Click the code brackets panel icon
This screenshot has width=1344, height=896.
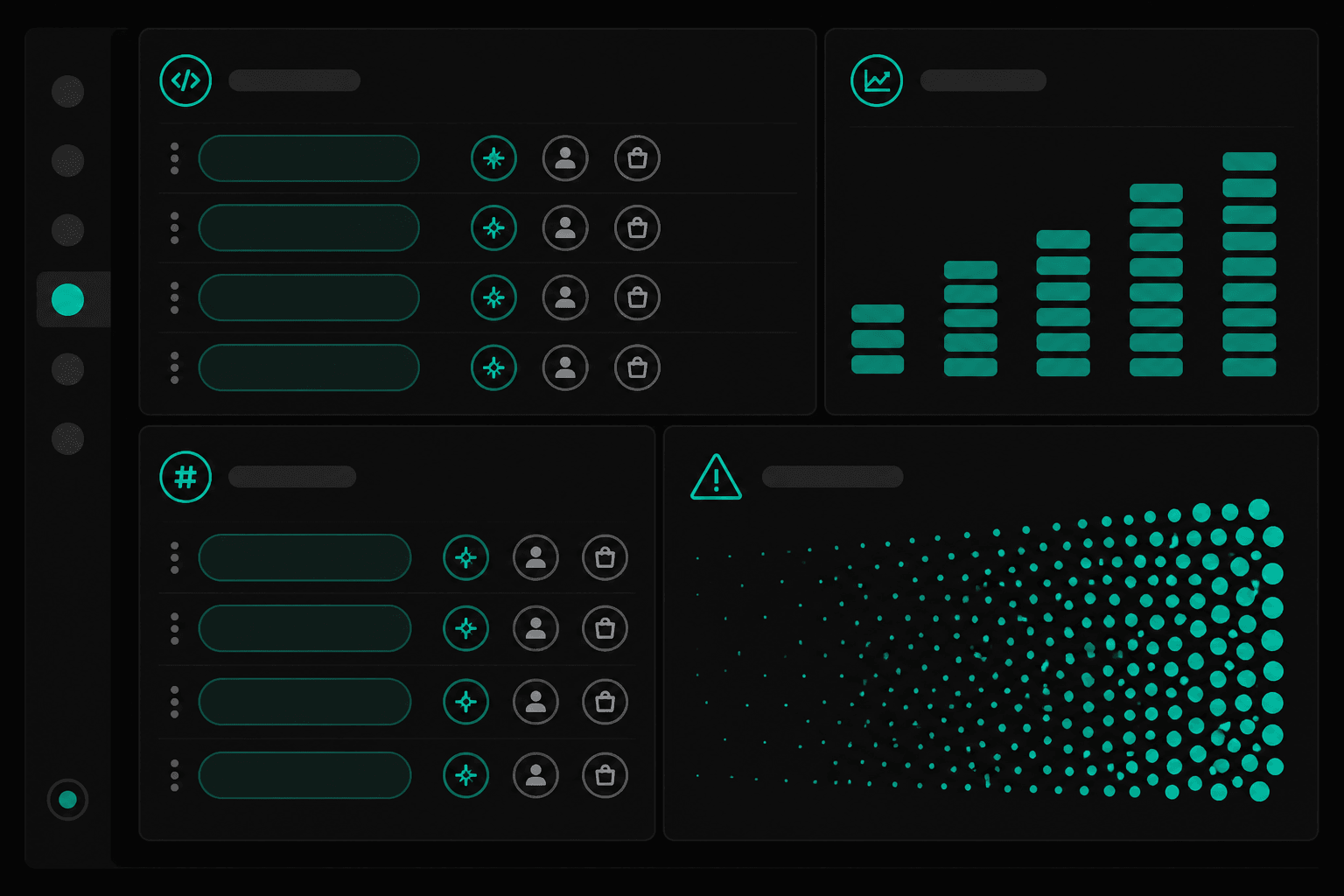(185, 80)
